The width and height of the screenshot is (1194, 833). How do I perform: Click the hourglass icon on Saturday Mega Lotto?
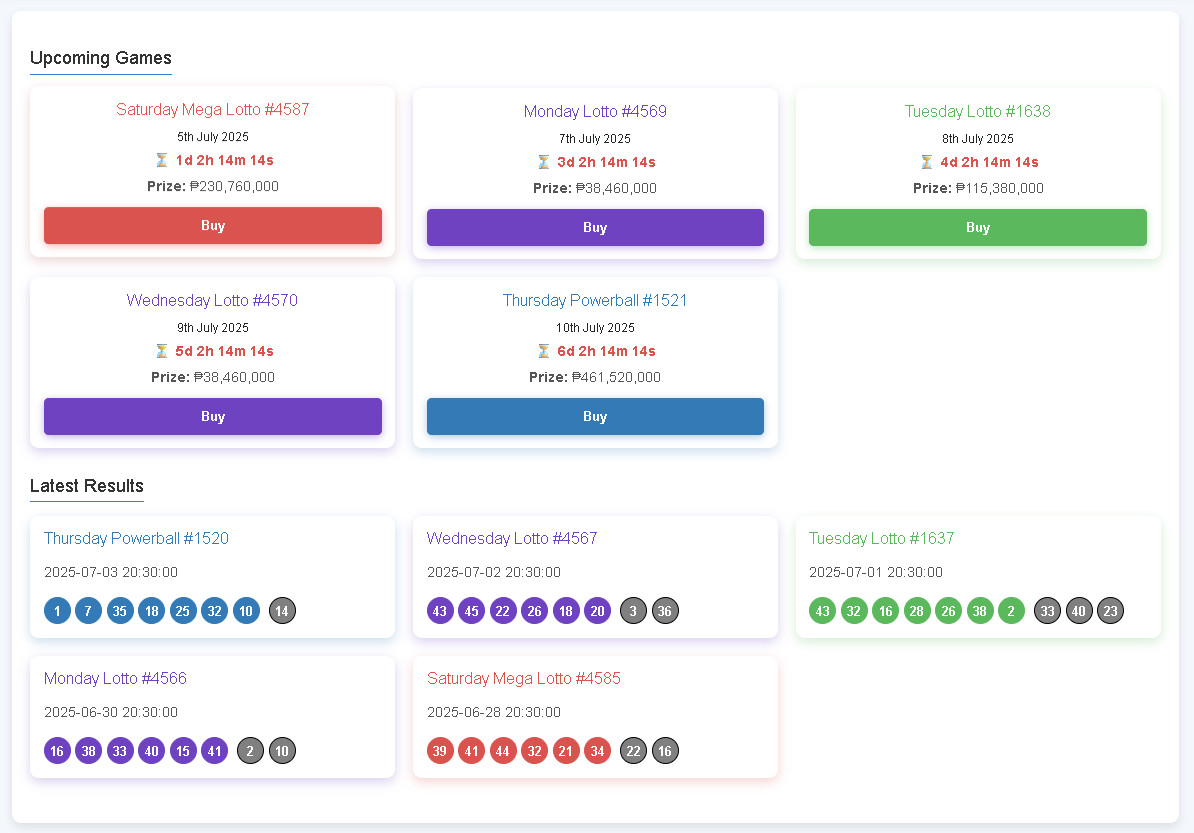point(161,160)
